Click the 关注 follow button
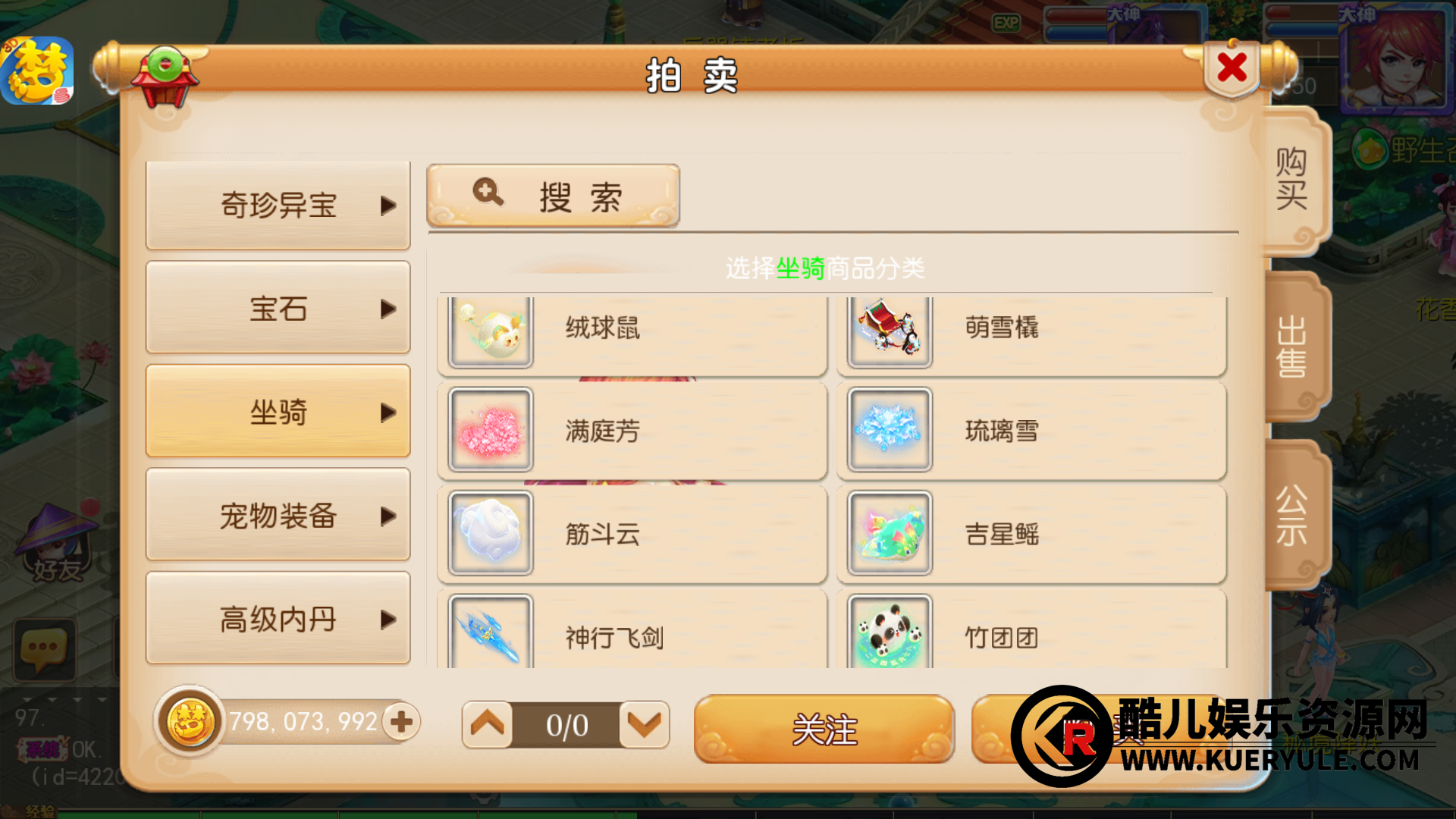 pos(824,729)
